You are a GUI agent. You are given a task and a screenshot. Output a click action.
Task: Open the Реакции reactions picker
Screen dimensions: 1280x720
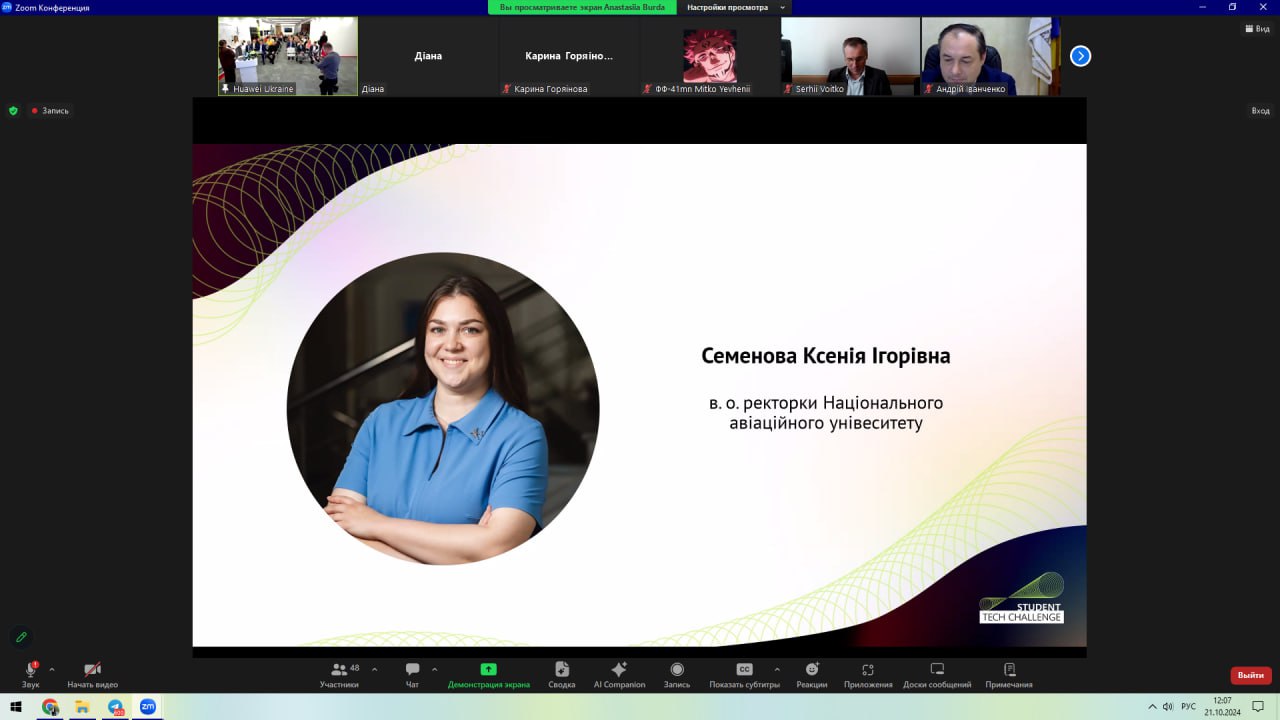click(811, 675)
